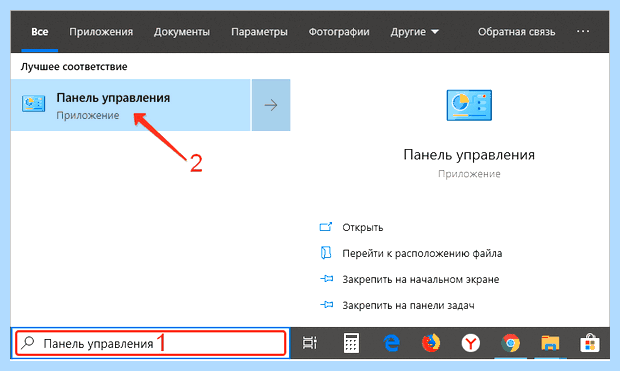Viewport: 620px width, 371px height.
Task: Click inside the search box with Панель управления
Action: coord(150,343)
